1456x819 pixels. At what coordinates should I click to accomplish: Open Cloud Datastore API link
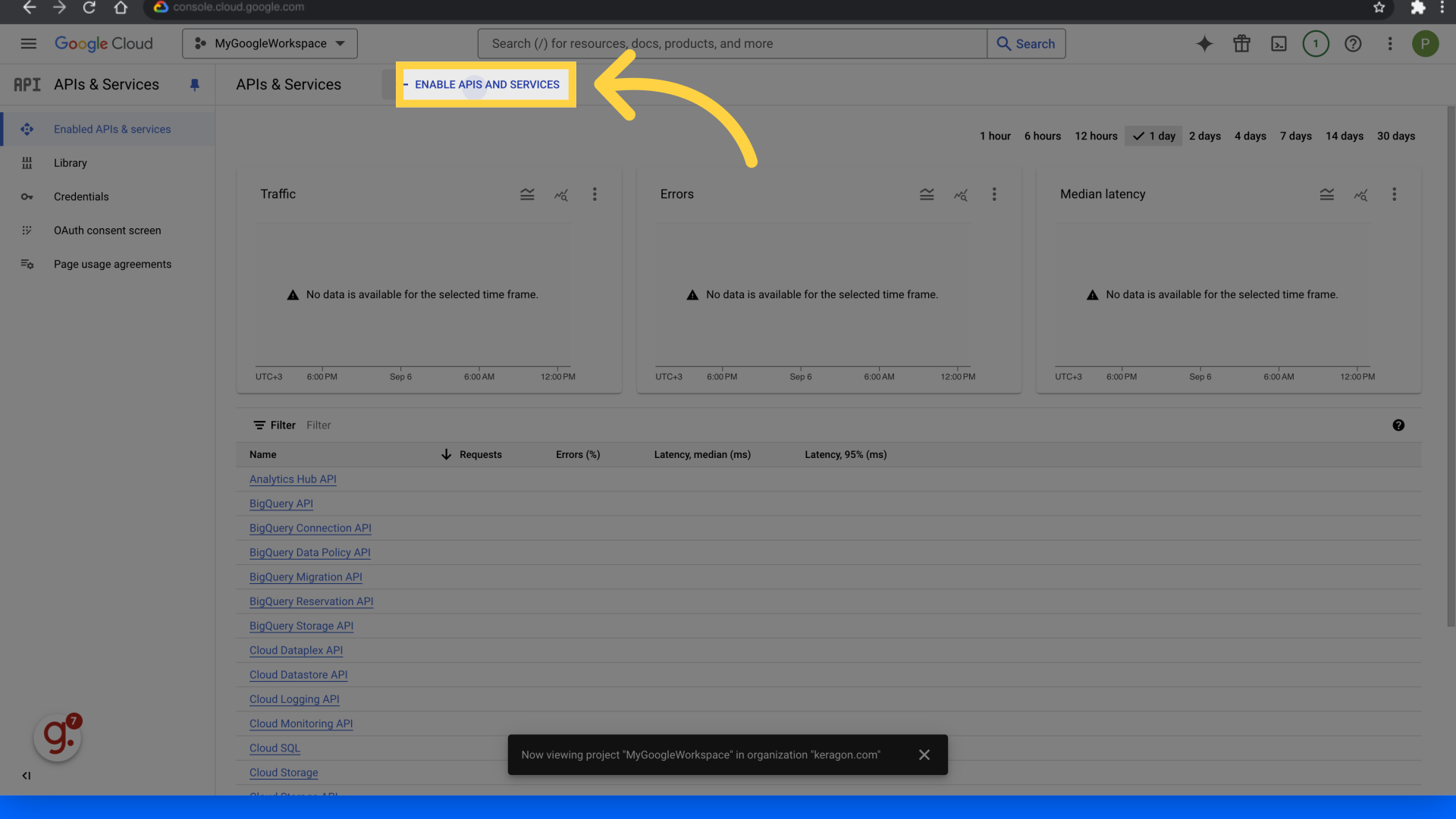(x=298, y=675)
